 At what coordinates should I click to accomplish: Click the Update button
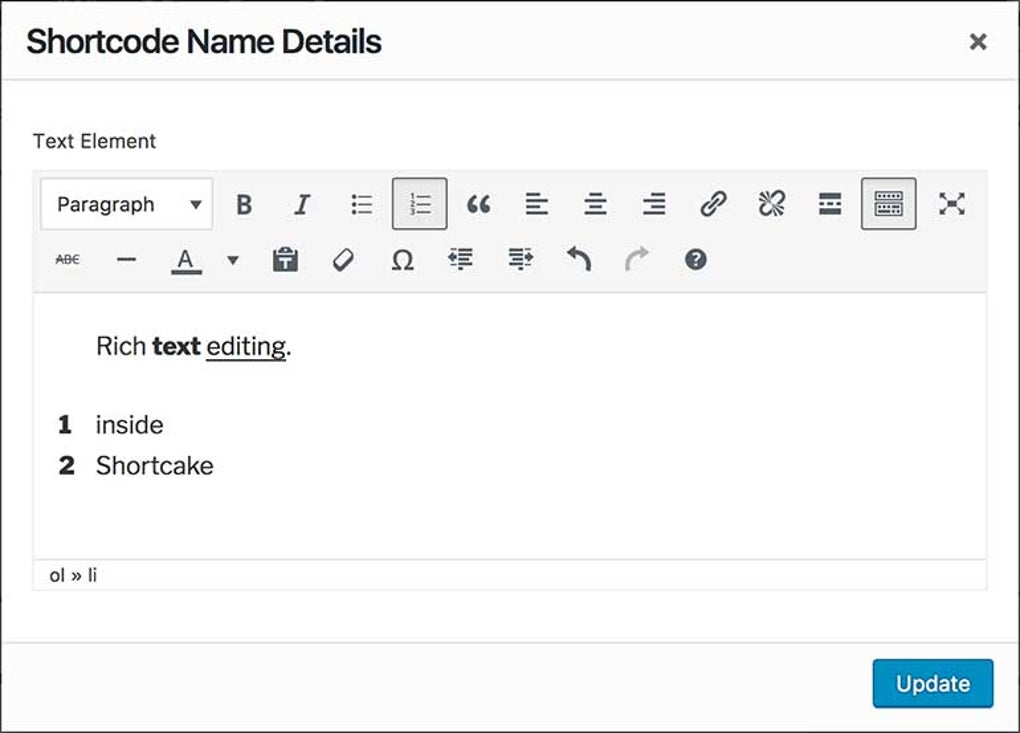(932, 683)
